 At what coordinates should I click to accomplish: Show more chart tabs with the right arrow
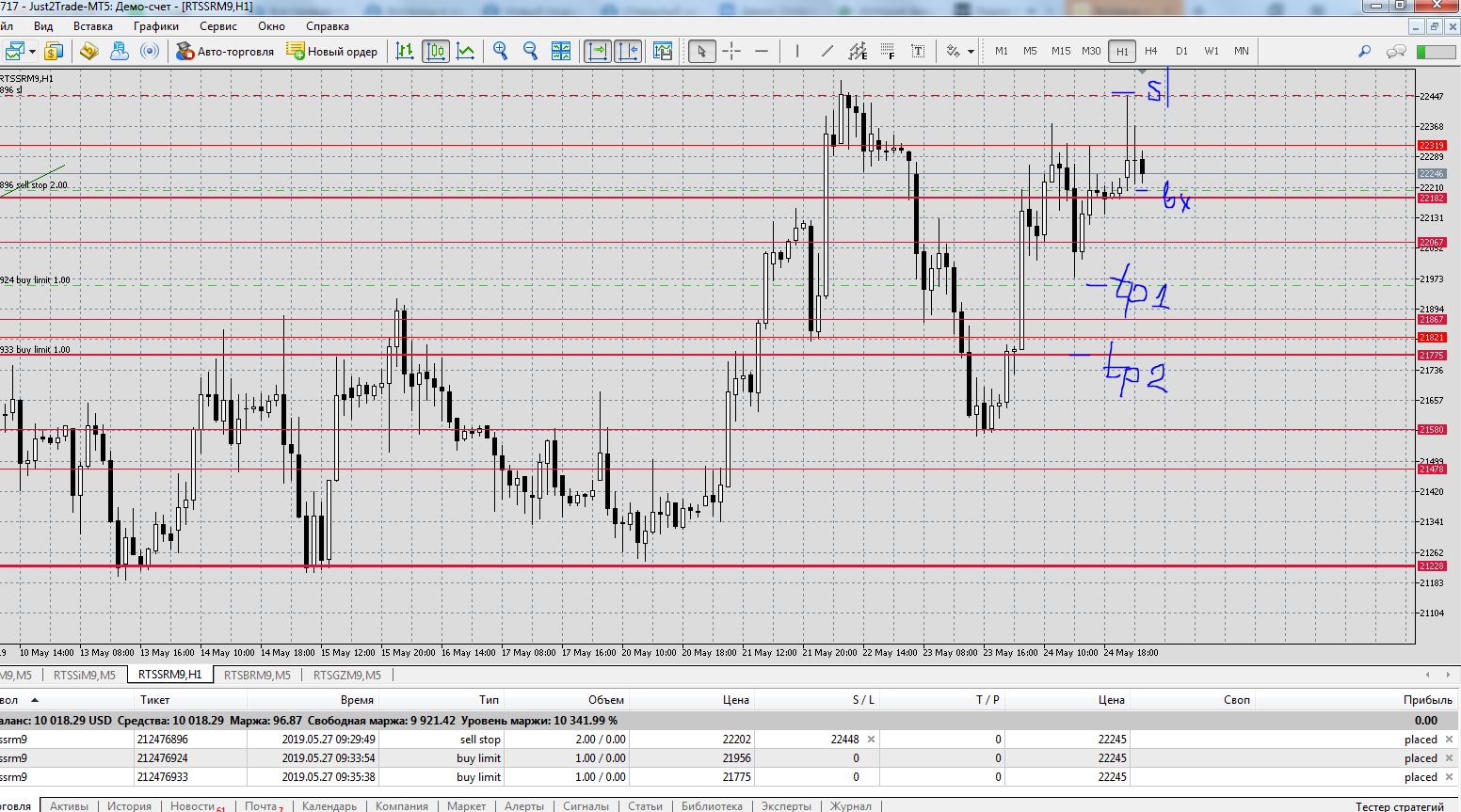1446,675
